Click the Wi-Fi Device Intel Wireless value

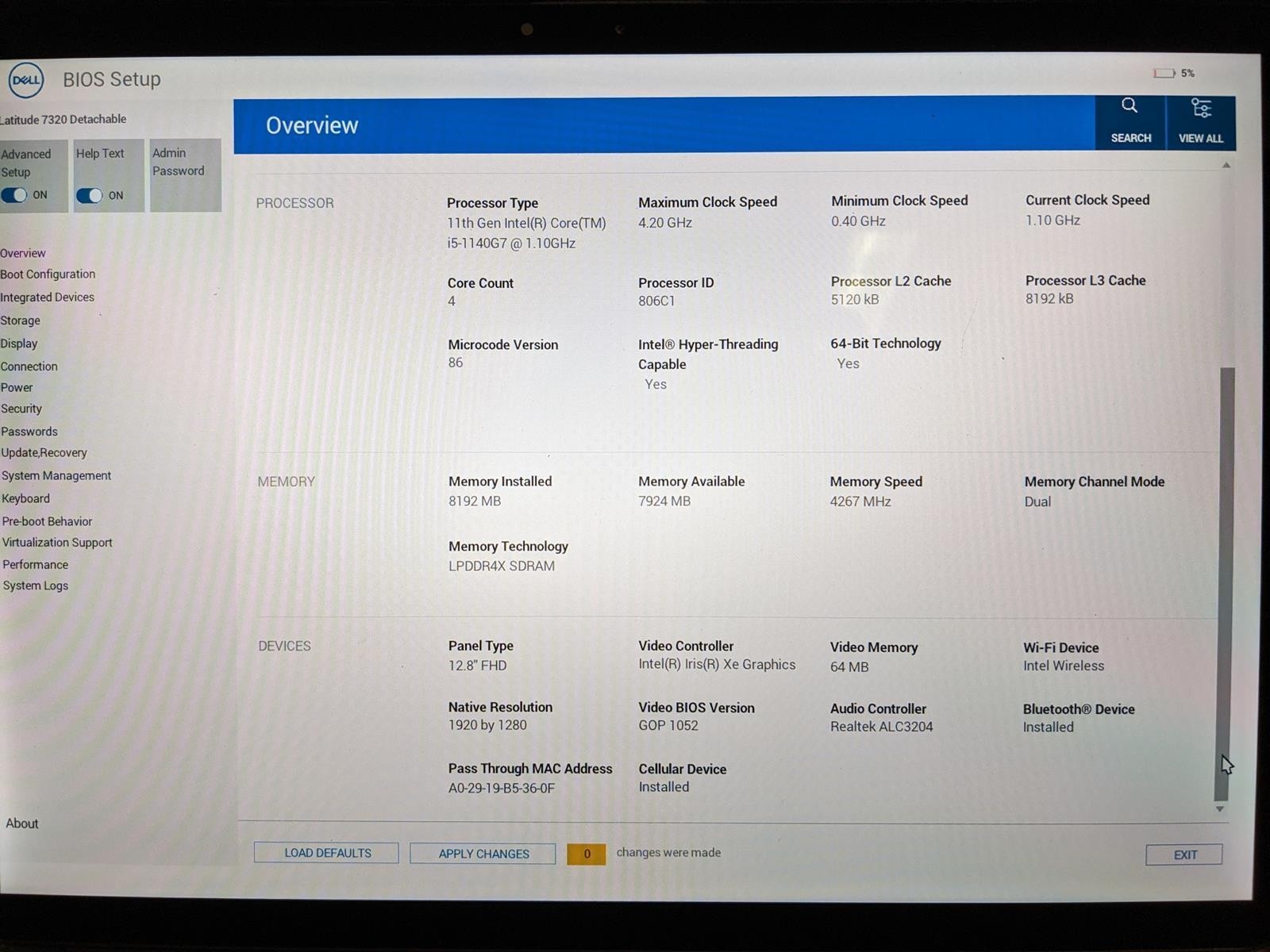tap(1064, 666)
